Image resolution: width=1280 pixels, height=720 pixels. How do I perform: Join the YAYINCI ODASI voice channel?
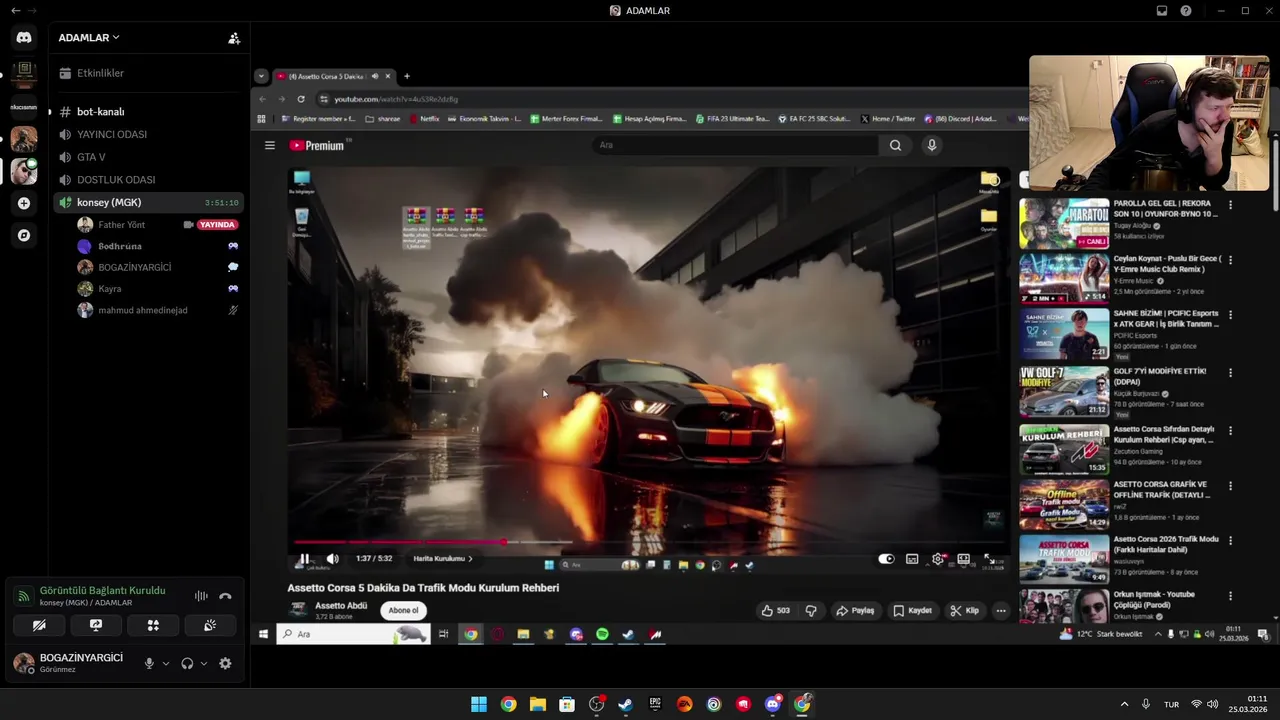click(x=148, y=134)
